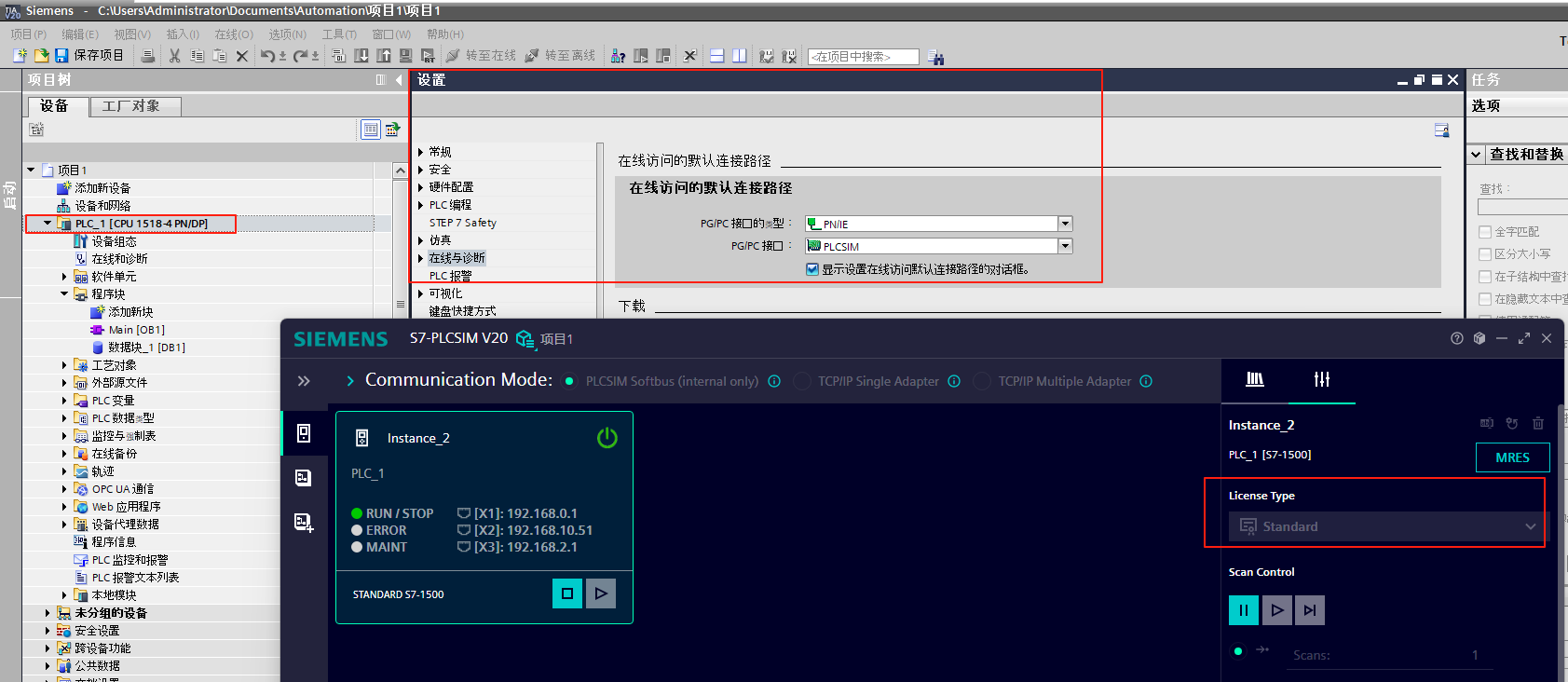
Task: Save the project with 保存项目
Action: (89, 56)
